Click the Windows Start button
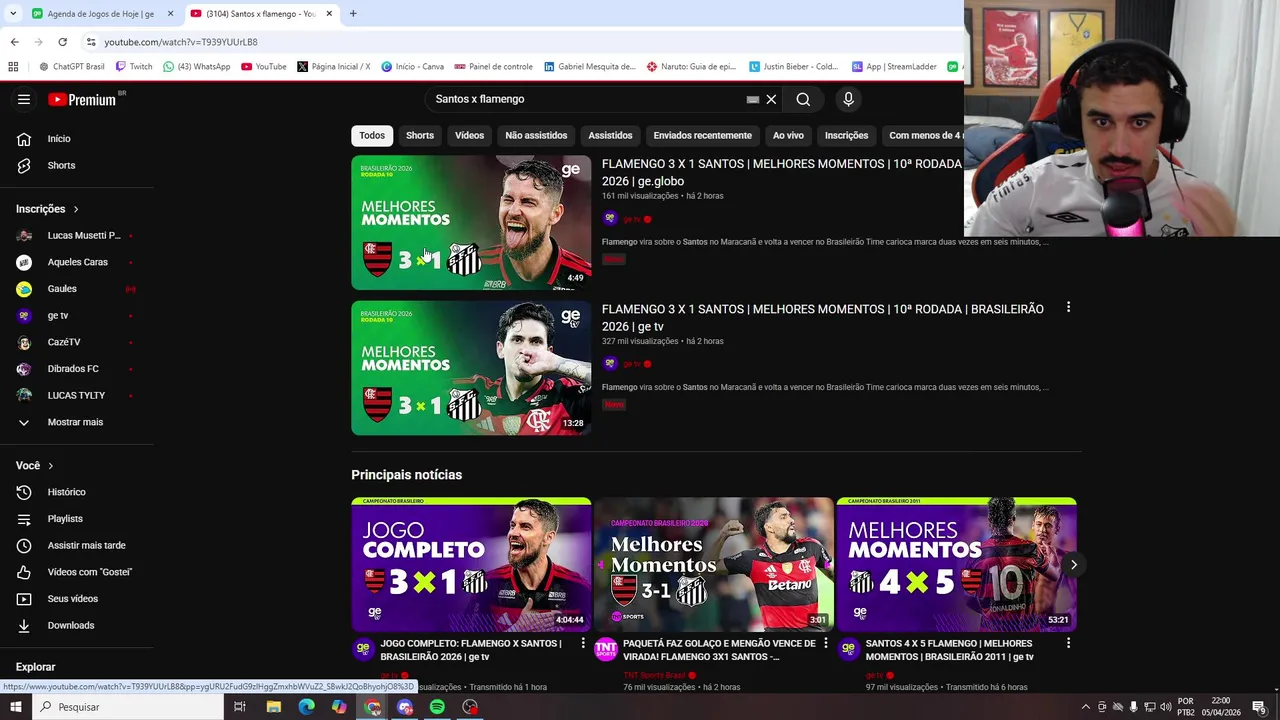 pyautogui.click(x=15, y=707)
